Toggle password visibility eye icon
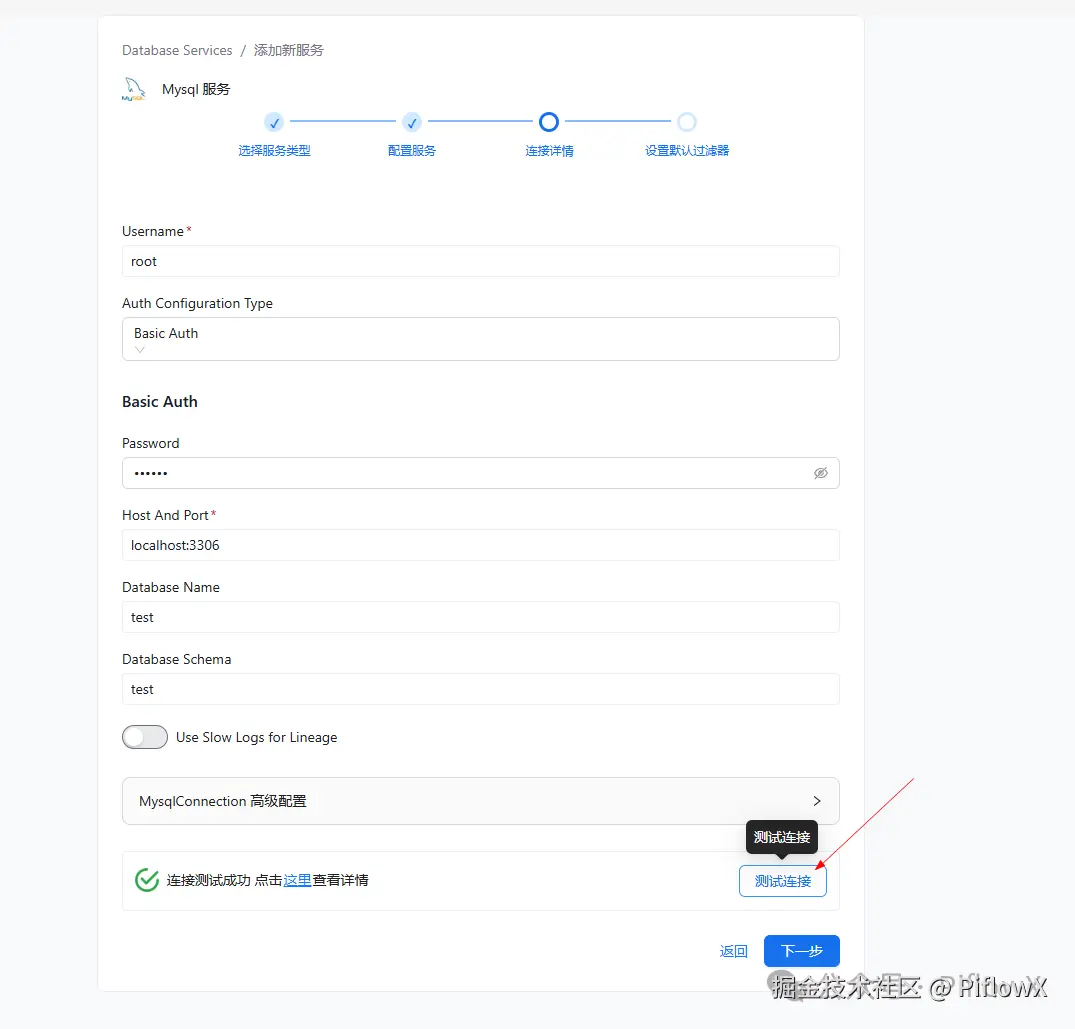Image resolution: width=1075 pixels, height=1029 pixels. tap(821, 473)
